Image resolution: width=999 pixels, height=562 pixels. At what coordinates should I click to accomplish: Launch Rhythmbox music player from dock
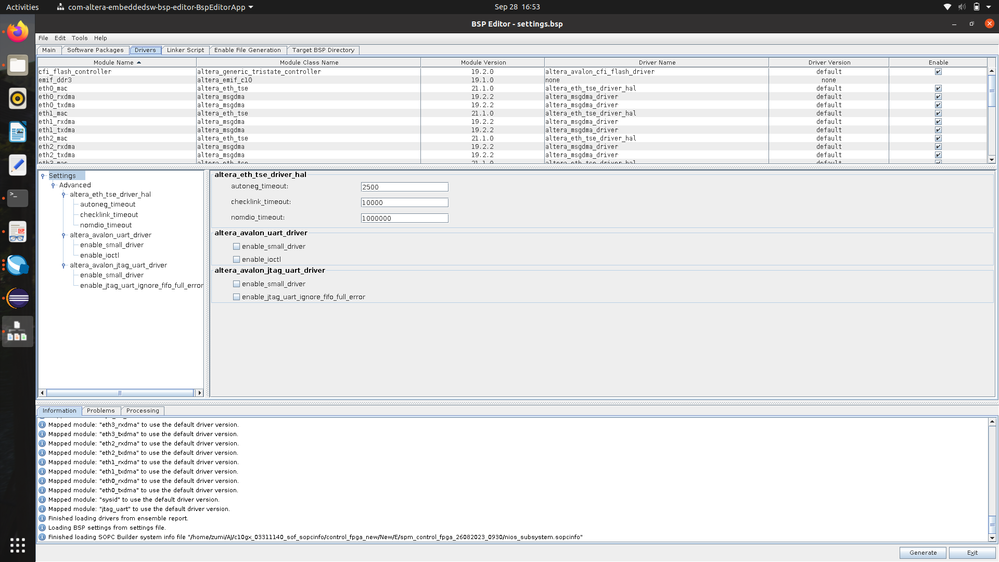pyautogui.click(x=17, y=98)
